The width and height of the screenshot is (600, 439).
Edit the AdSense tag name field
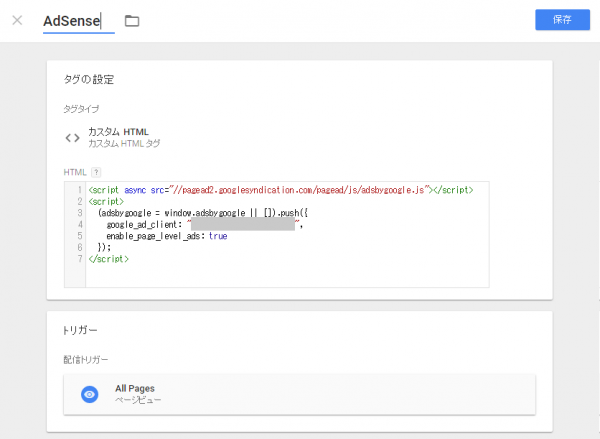[x=78, y=21]
